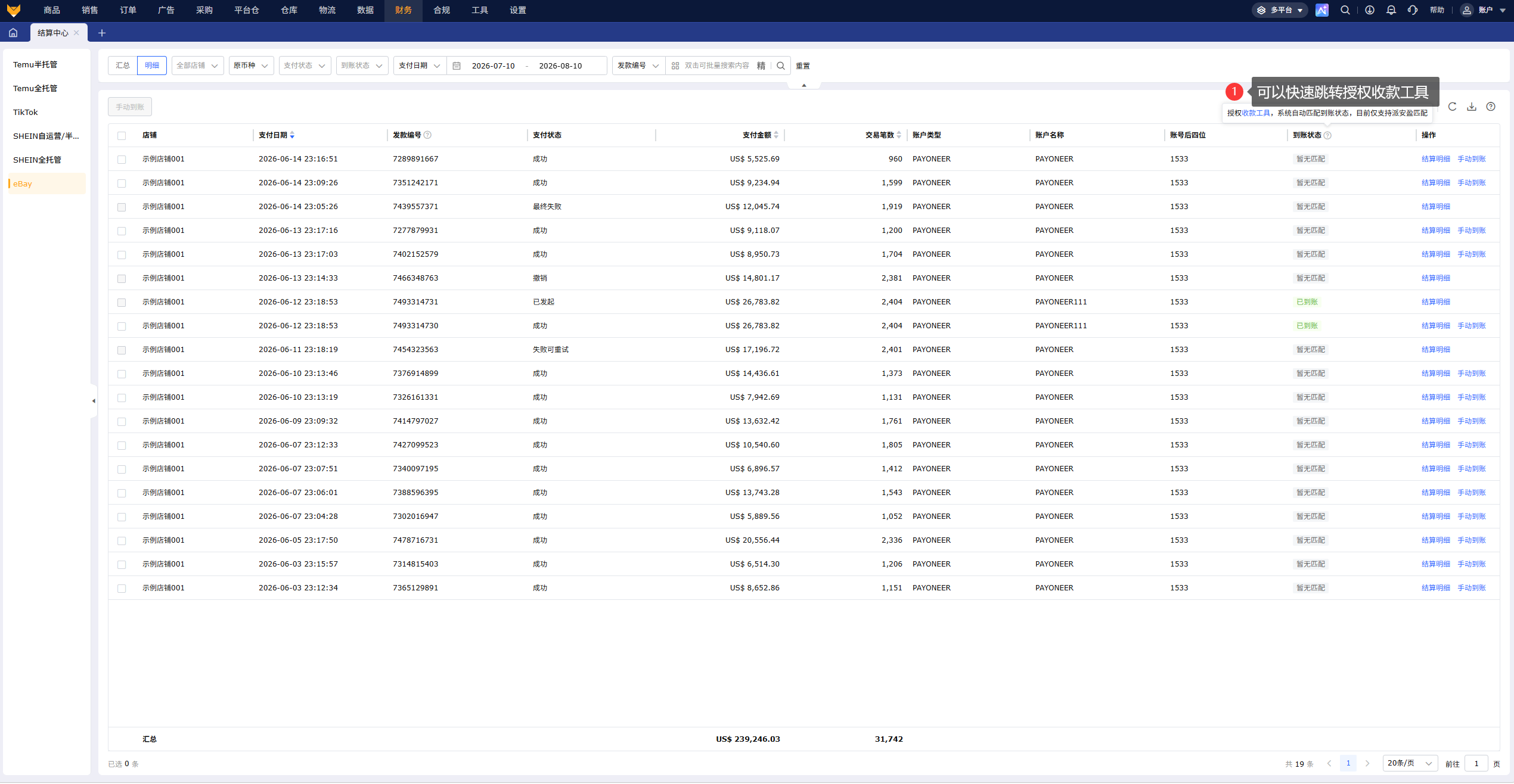Click the 到账状态 column info icon
This screenshot has width=1514, height=784.
[1327, 135]
